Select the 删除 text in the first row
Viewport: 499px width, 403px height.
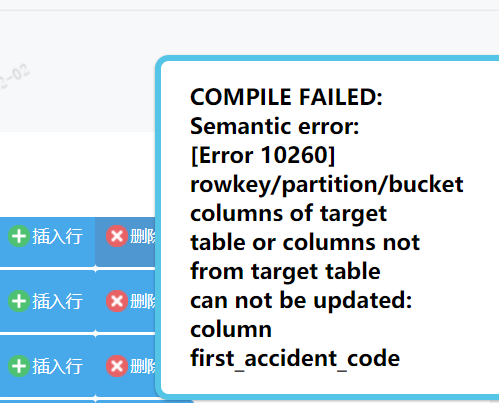tap(143, 236)
